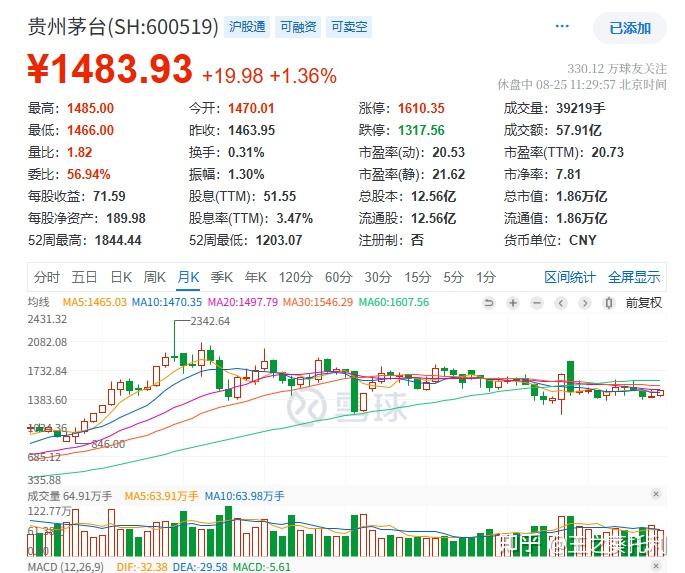This screenshot has width=685, height=573.
Task: Select the 60分 timeframe tab
Action: coord(338,277)
